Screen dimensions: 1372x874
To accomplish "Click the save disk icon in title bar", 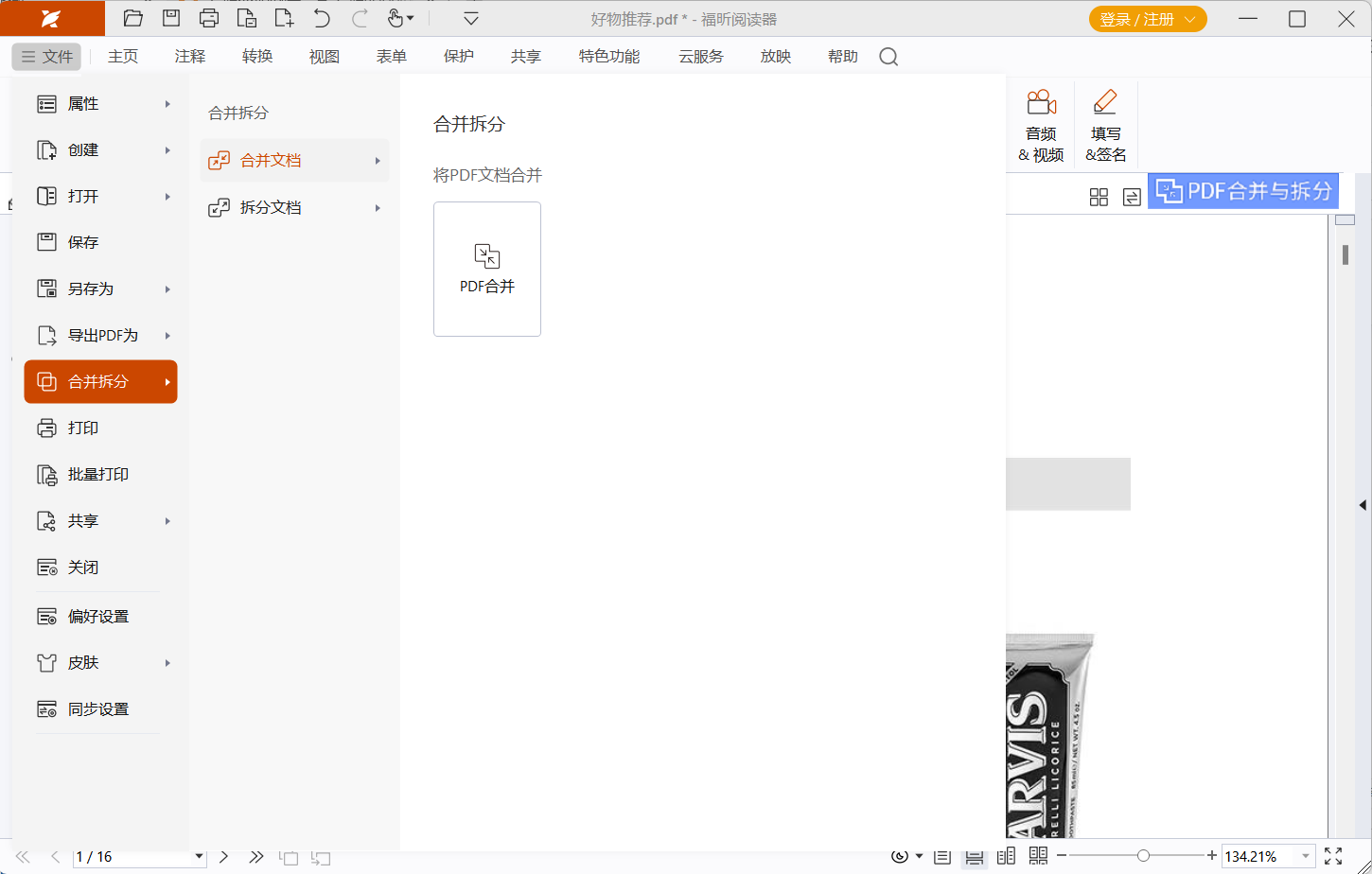I will pyautogui.click(x=171, y=18).
